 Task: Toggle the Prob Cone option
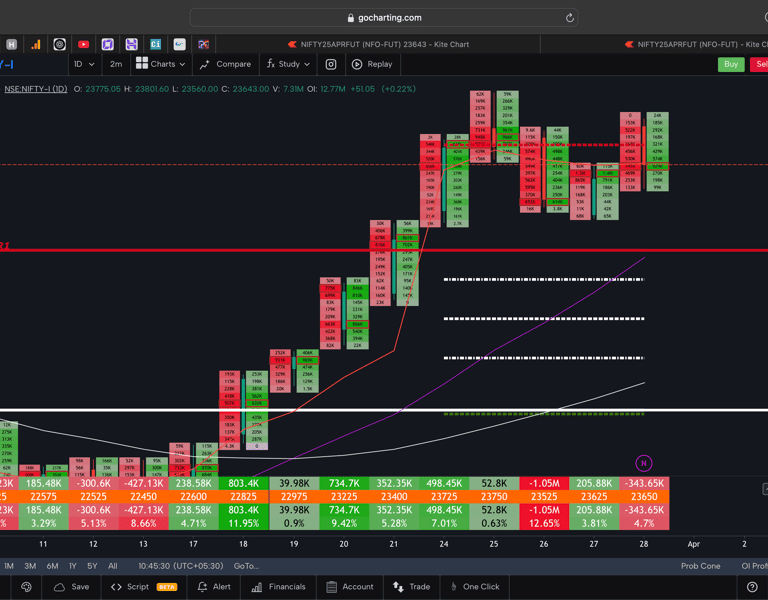[x=700, y=566]
